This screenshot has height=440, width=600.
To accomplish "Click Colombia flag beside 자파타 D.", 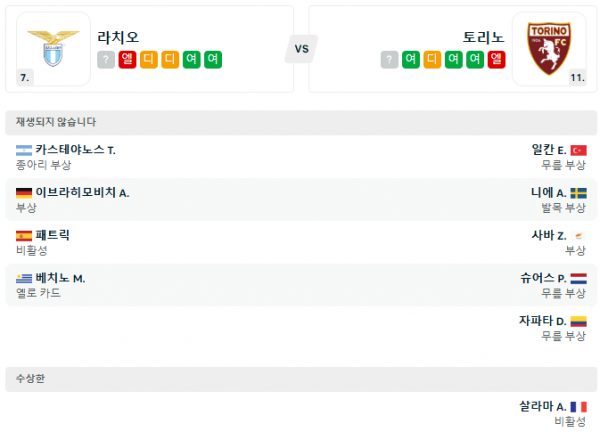I will pos(578,321).
